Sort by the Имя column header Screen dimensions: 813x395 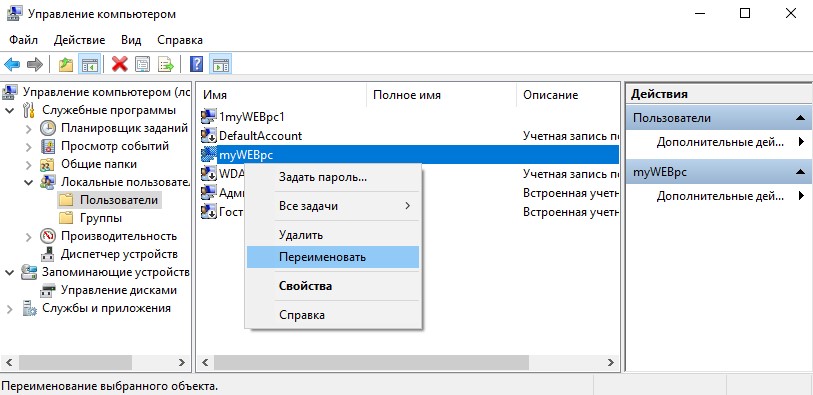point(282,95)
